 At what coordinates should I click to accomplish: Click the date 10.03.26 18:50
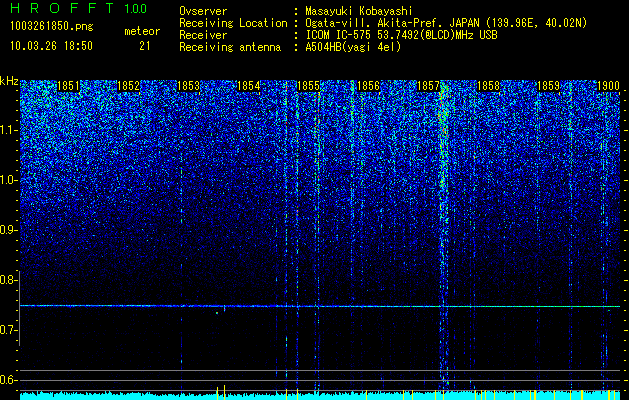(51, 46)
